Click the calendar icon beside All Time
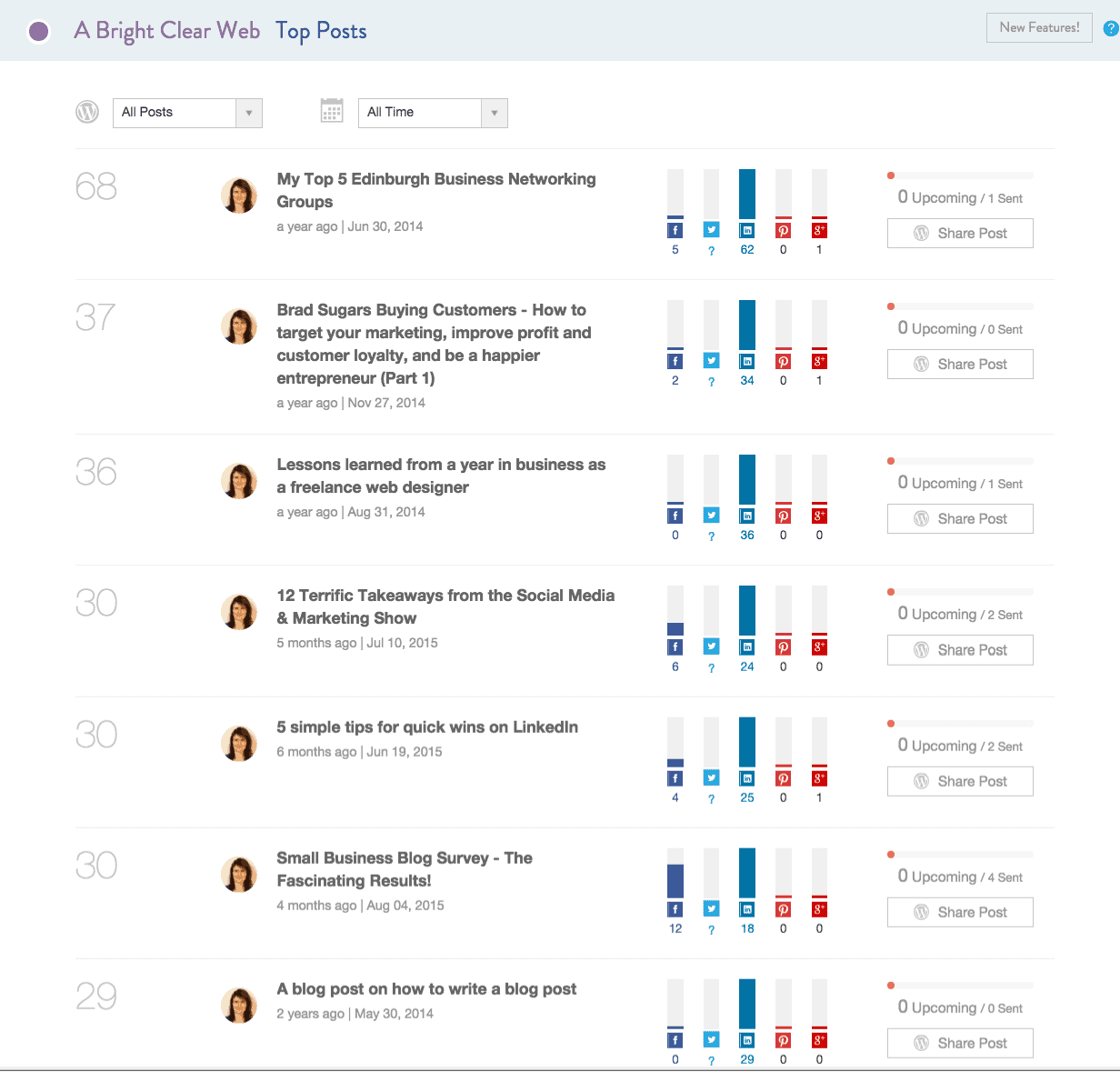Screen dimensions: 1120x1072 [x=332, y=111]
